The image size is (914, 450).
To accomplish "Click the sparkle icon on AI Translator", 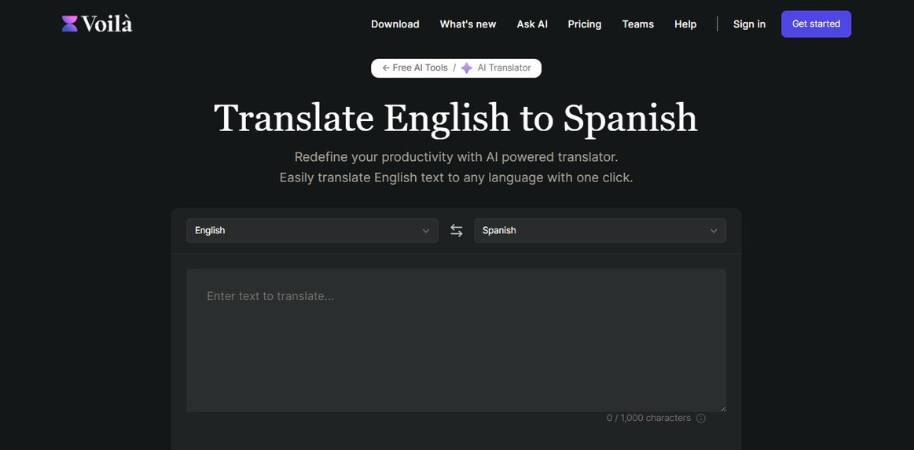I will (467, 68).
